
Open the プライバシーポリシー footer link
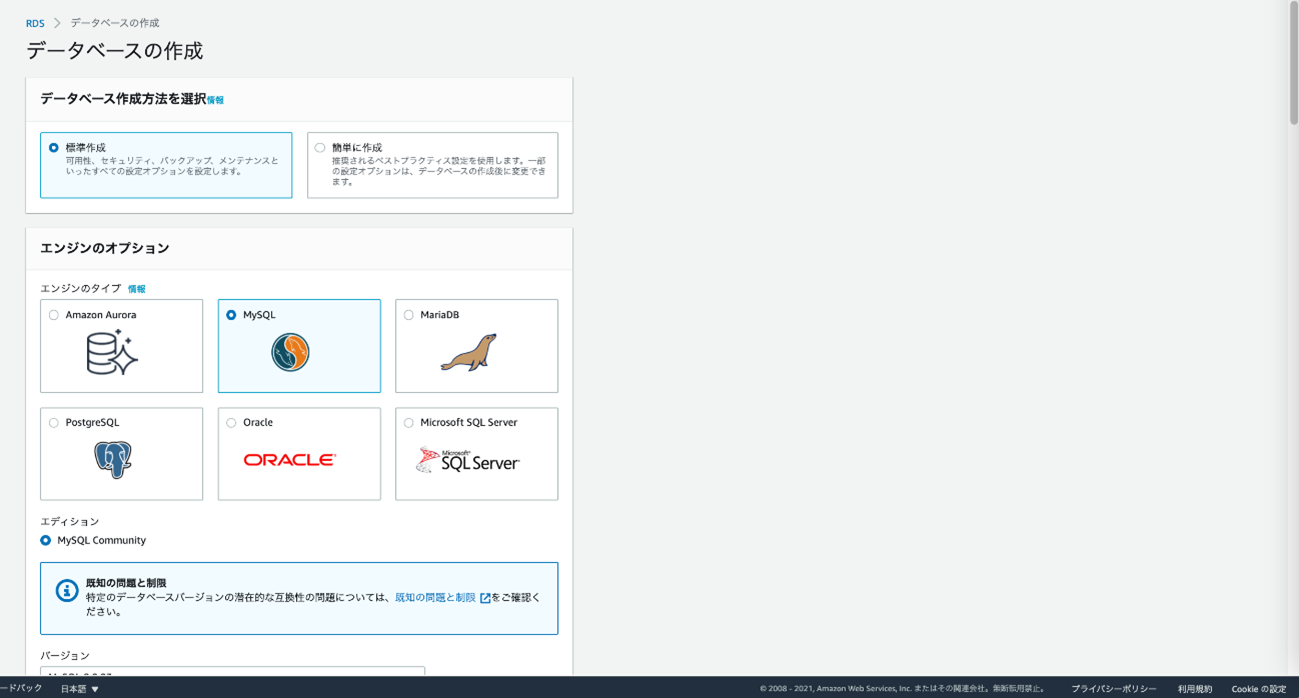coord(1113,689)
